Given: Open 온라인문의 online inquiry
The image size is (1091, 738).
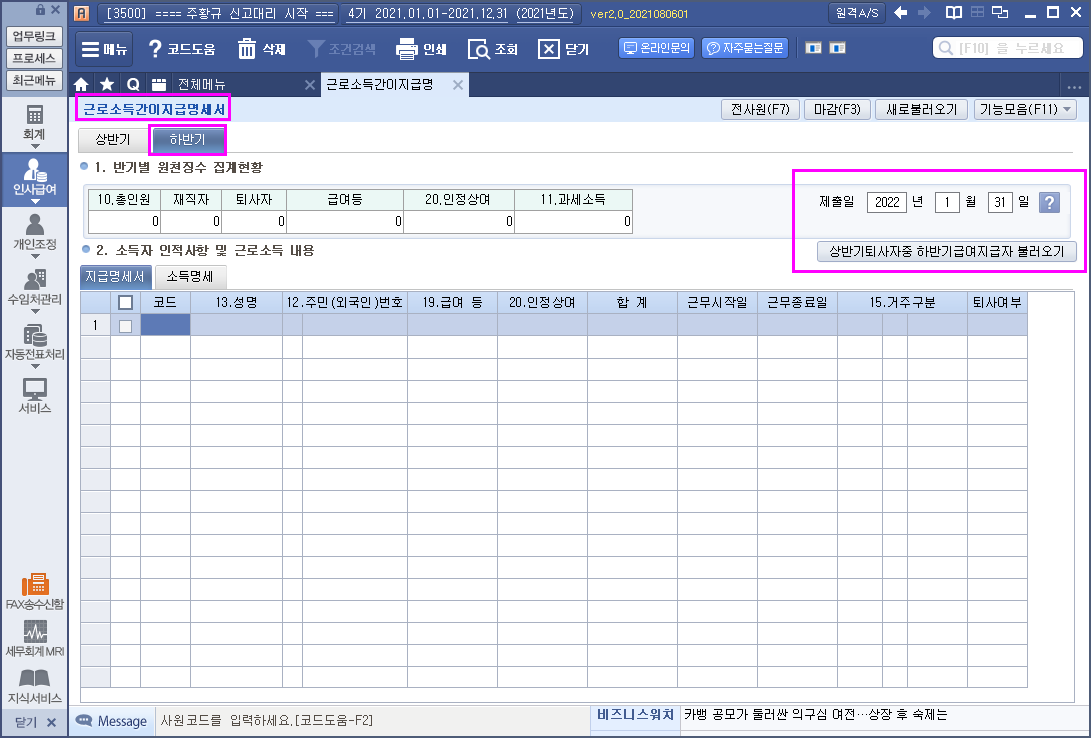Looking at the screenshot, I should point(656,48).
